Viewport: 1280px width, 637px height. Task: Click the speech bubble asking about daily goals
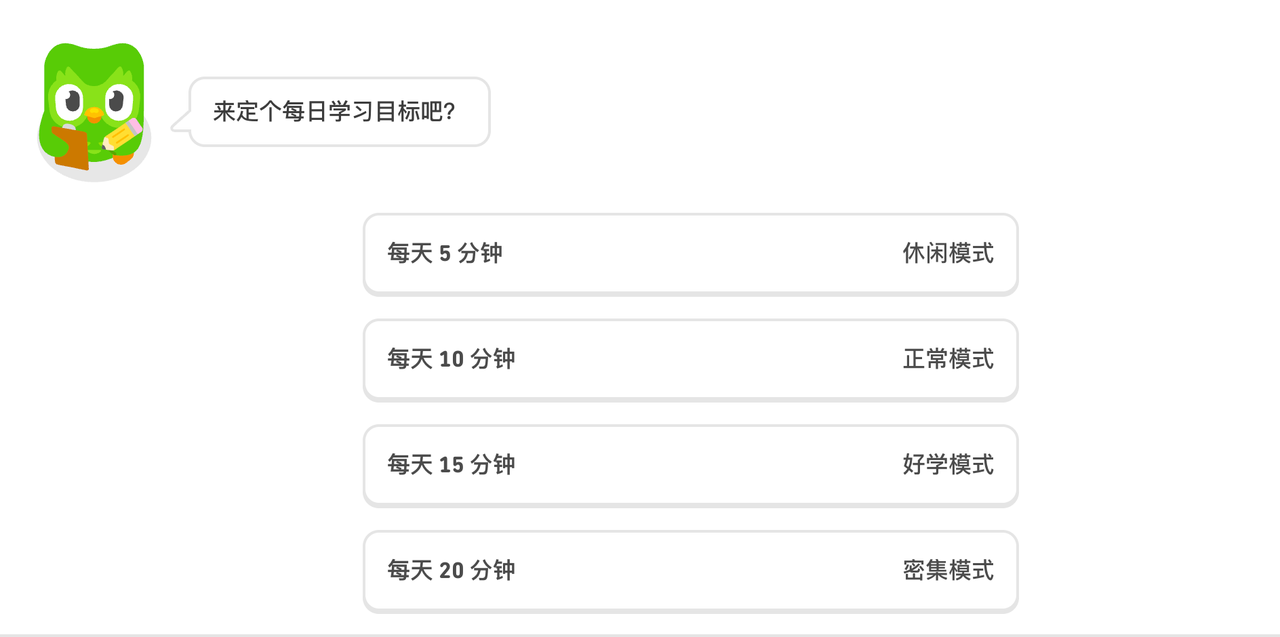click(338, 111)
